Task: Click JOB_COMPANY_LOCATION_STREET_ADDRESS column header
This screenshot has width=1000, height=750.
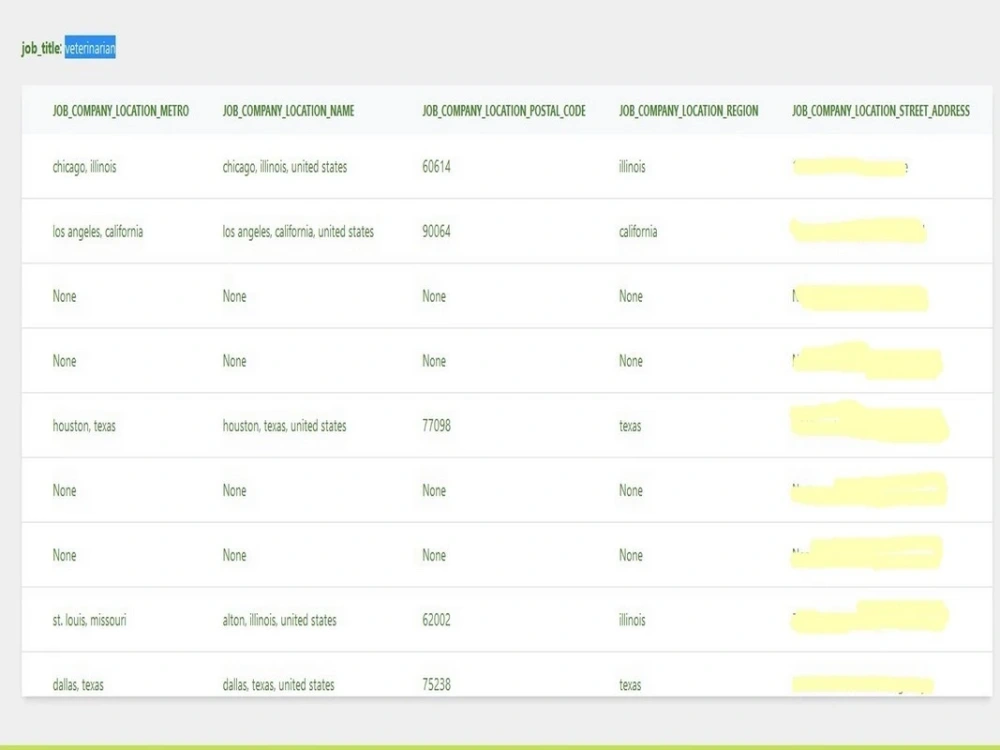Action: point(881,111)
